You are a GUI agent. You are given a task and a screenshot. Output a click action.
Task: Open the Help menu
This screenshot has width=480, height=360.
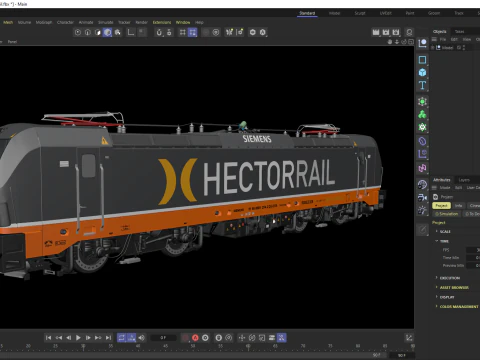[x=199, y=22]
